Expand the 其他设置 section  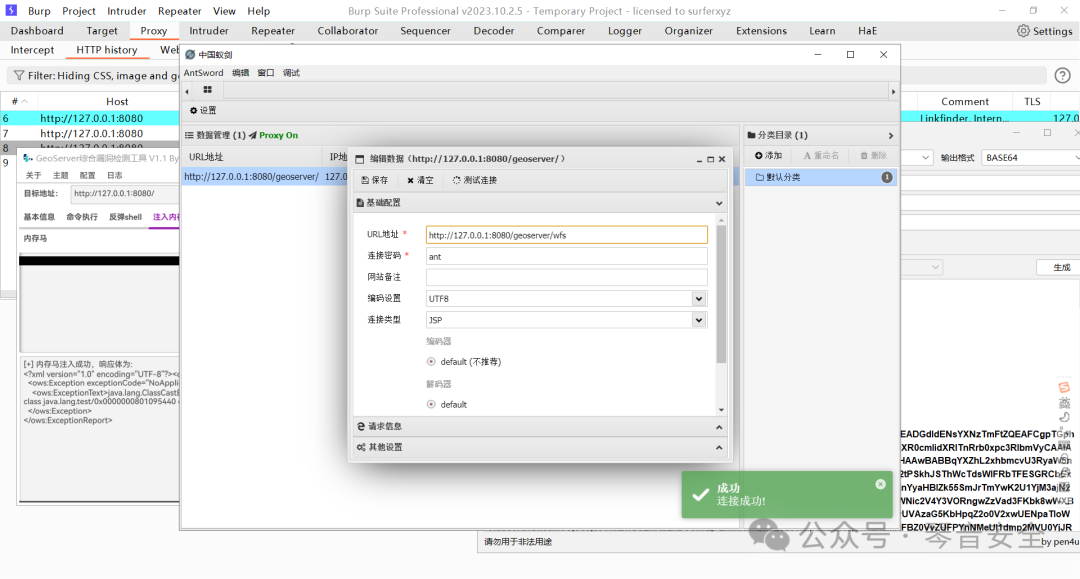coord(719,448)
